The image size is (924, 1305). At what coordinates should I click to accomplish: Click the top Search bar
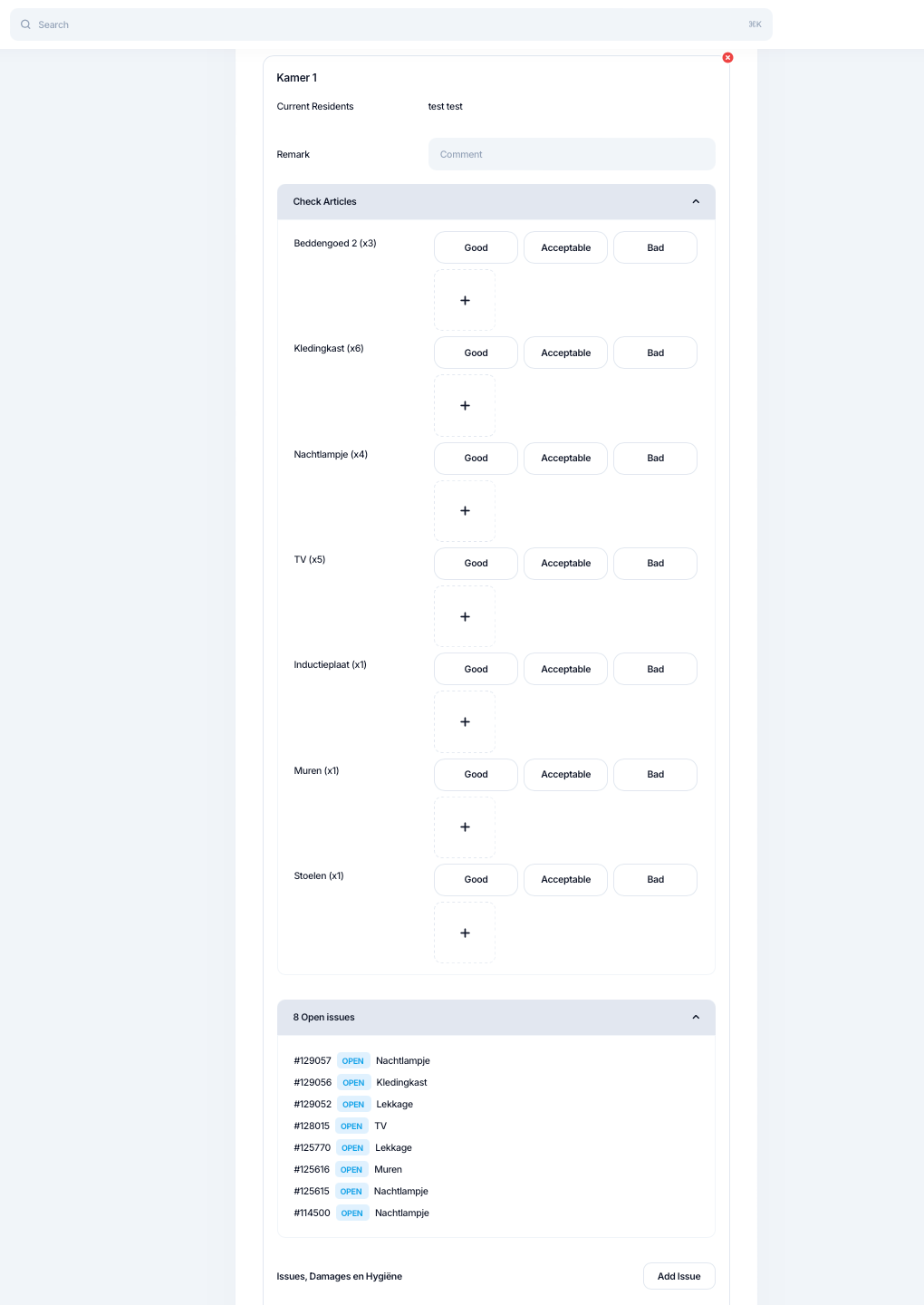tap(390, 24)
